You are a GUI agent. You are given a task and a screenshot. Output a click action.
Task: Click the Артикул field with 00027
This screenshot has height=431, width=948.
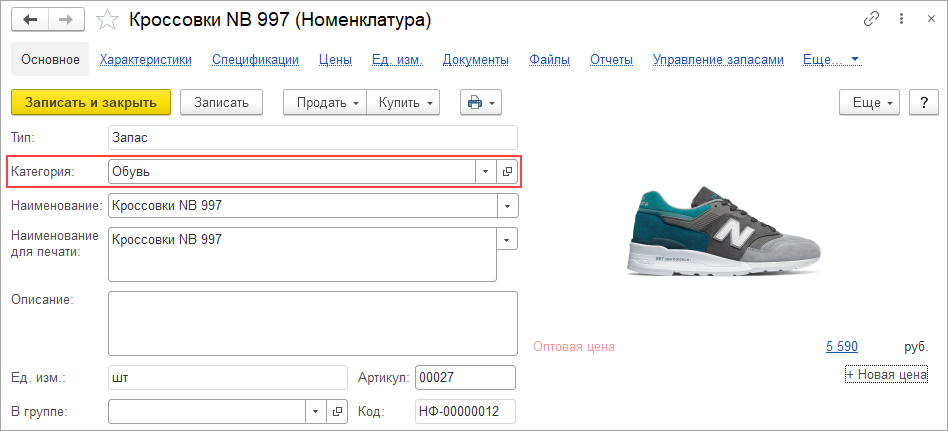tap(466, 377)
